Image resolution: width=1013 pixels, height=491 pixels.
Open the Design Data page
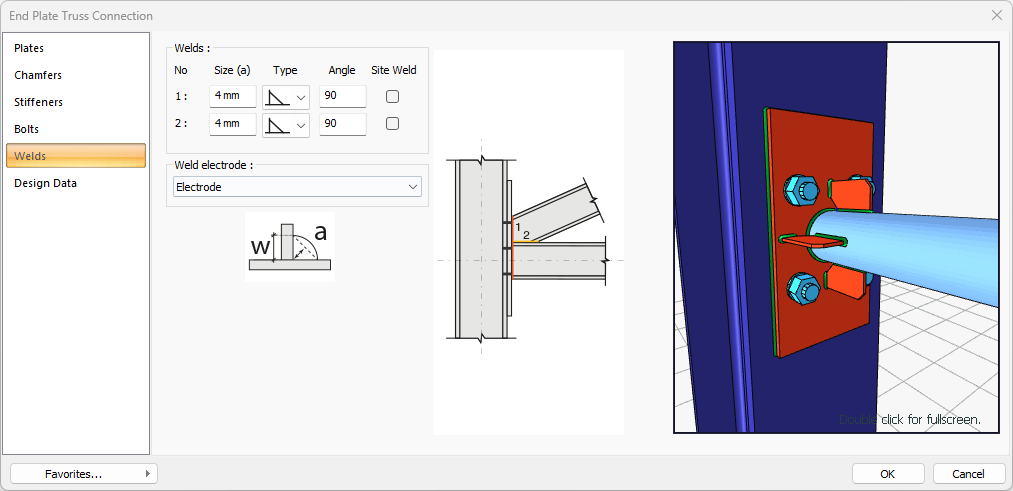pos(45,183)
